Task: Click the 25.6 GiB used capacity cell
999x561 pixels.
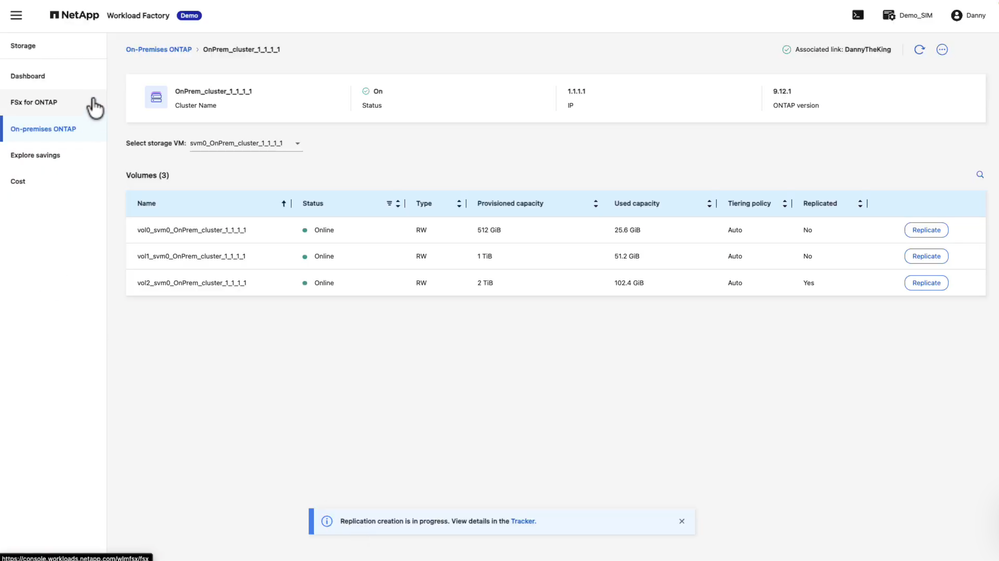Action: (627, 231)
